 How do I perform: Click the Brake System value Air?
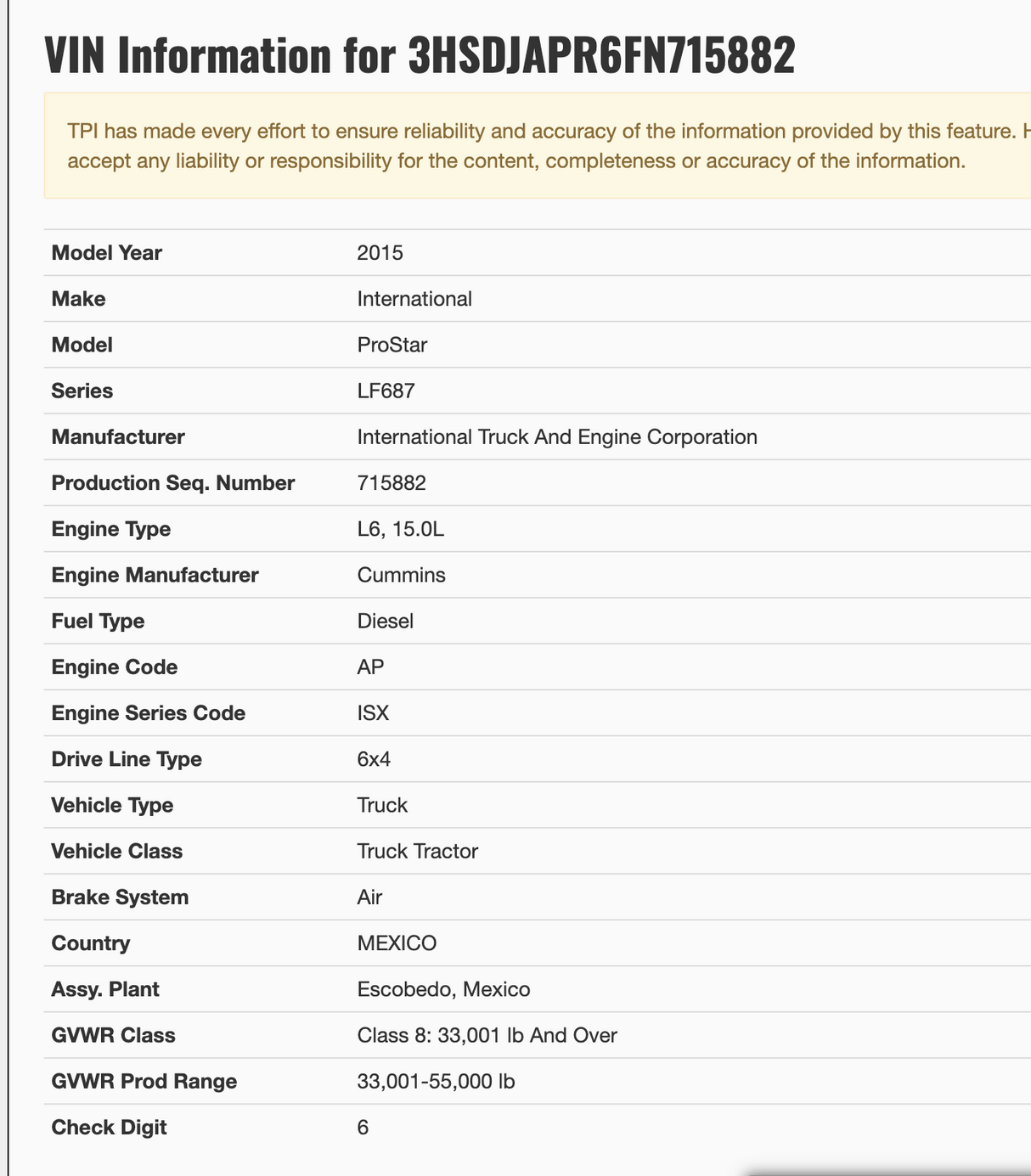click(x=369, y=897)
